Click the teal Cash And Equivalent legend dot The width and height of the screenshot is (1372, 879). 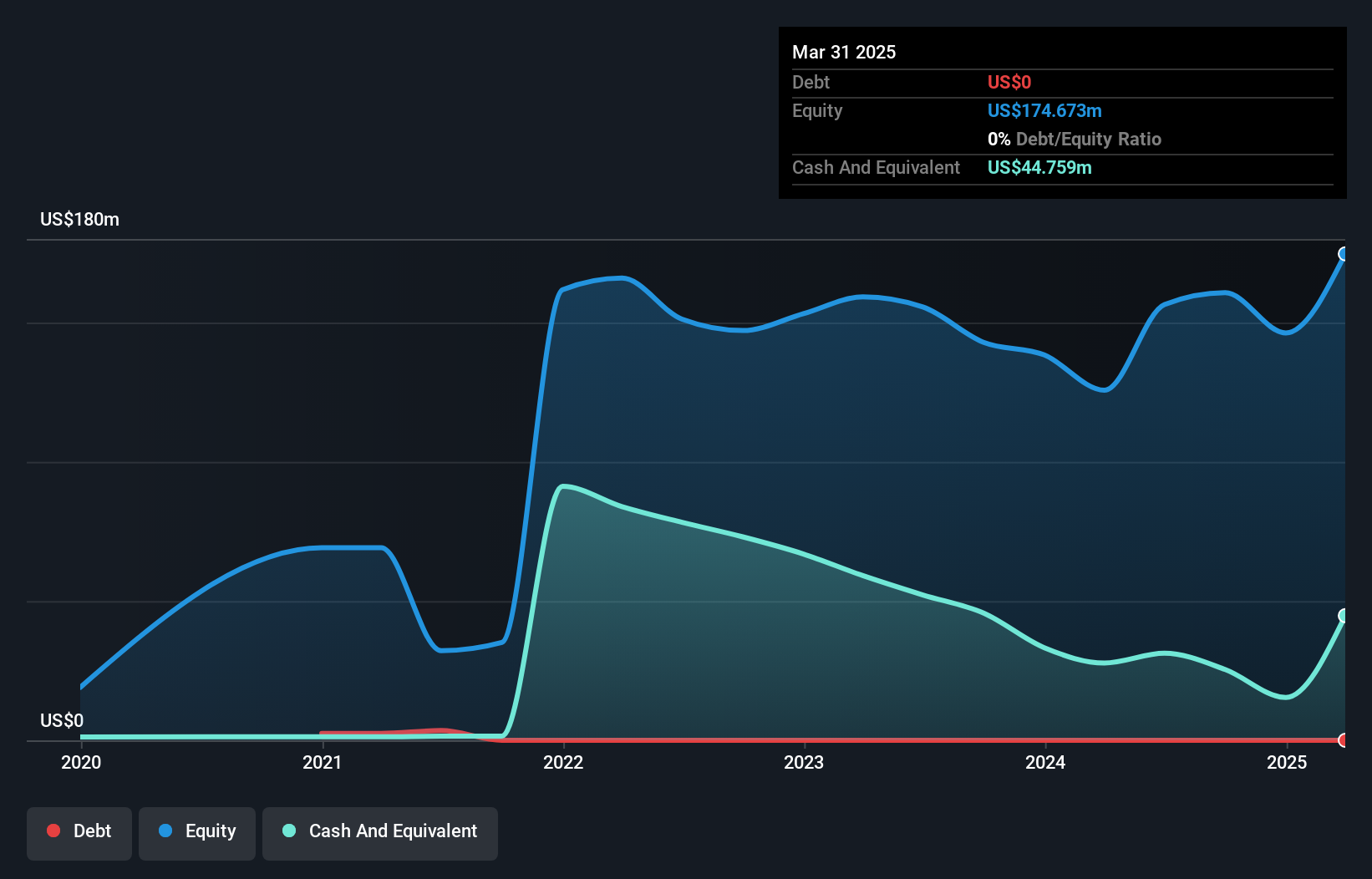click(x=289, y=831)
